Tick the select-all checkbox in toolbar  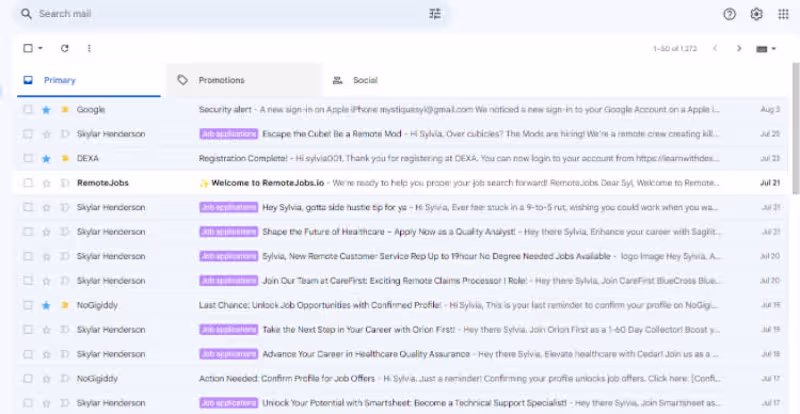click(x=28, y=48)
